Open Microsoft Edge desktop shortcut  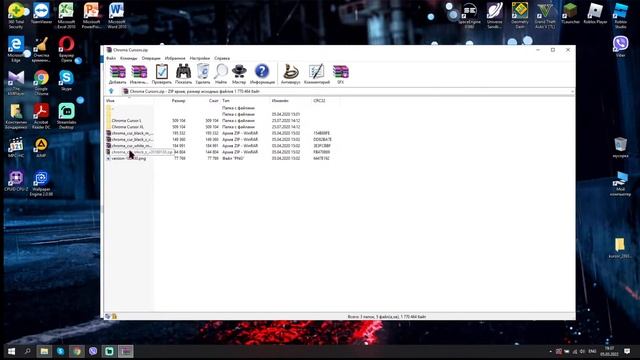(16, 49)
